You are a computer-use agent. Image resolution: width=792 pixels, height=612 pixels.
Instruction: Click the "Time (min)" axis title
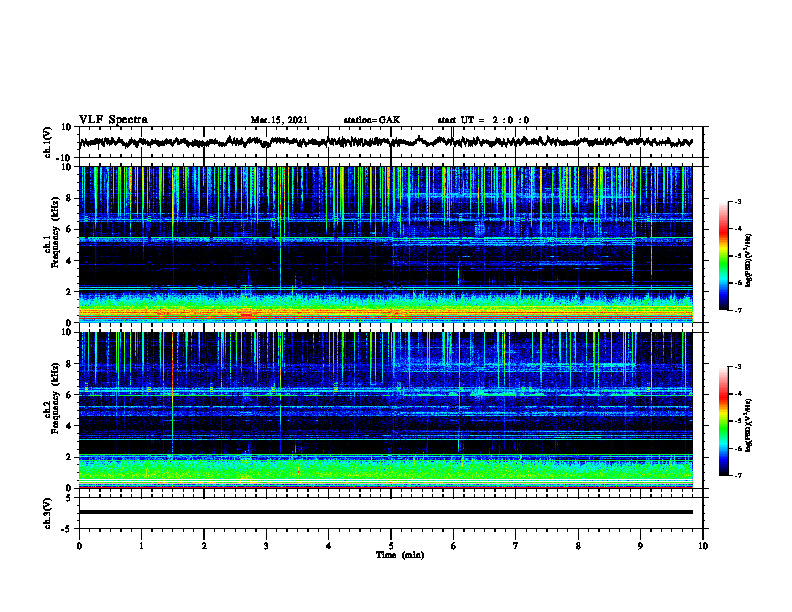[x=400, y=555]
